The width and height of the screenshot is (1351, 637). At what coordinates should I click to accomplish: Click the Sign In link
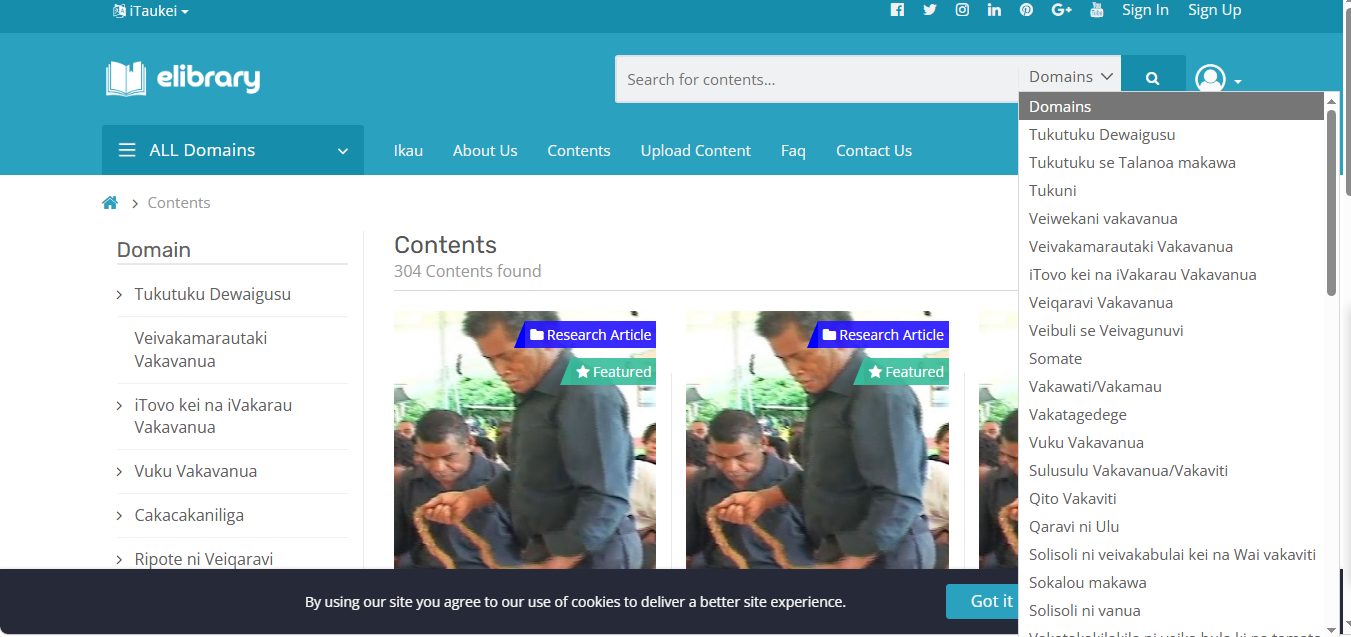click(x=1145, y=10)
